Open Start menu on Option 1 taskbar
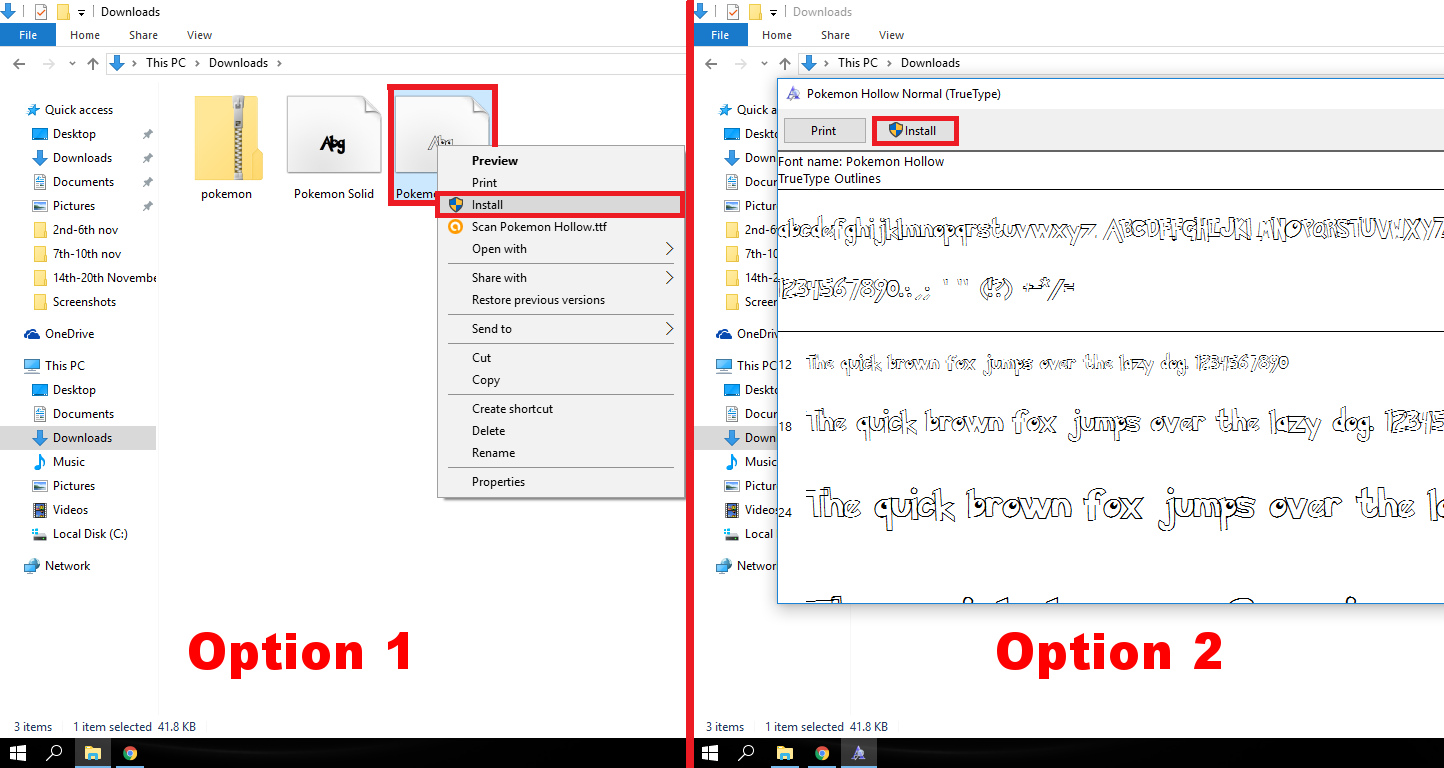1444x768 pixels. click(x=18, y=753)
